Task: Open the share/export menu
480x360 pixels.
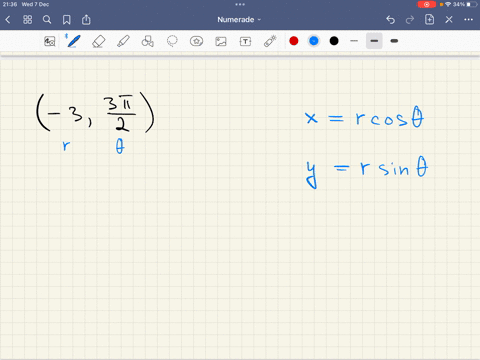Action: tap(86, 19)
